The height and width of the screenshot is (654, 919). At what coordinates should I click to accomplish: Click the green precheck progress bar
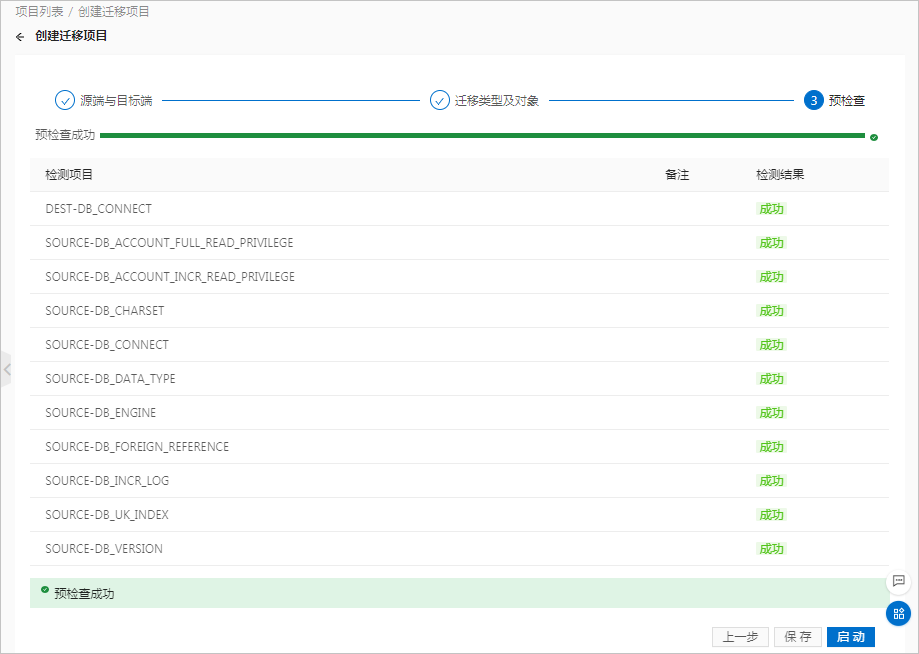[480, 136]
